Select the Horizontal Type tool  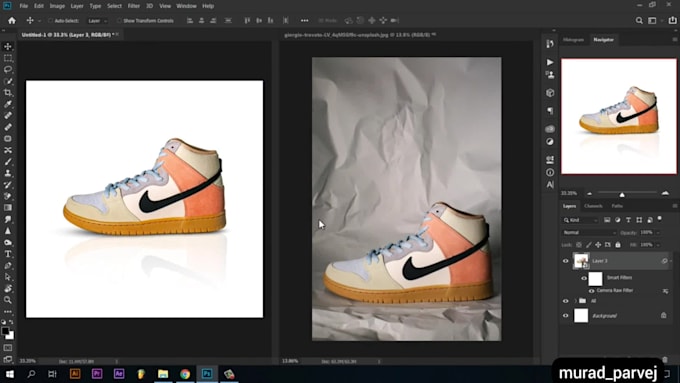8,254
